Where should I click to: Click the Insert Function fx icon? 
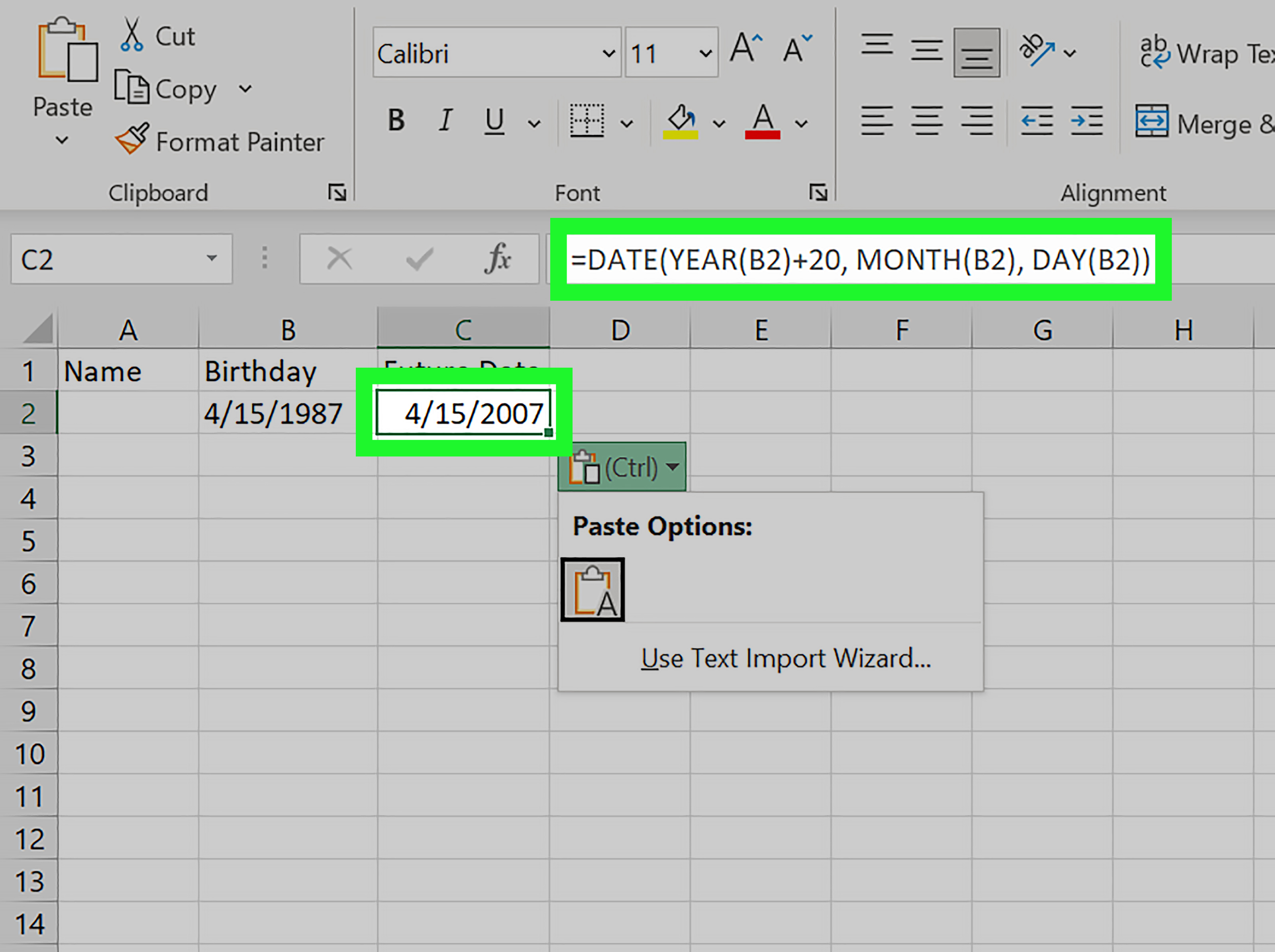coord(498,259)
